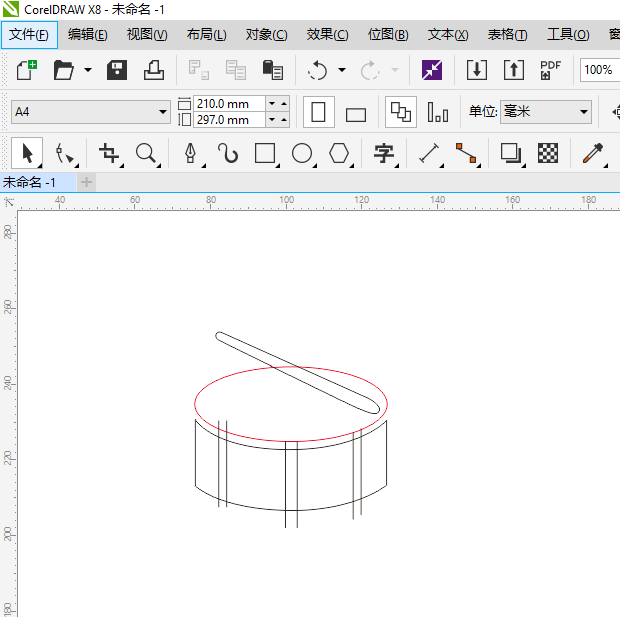The image size is (620, 617).
Task: Add a new document tab with plus
Action: [x=86, y=182]
